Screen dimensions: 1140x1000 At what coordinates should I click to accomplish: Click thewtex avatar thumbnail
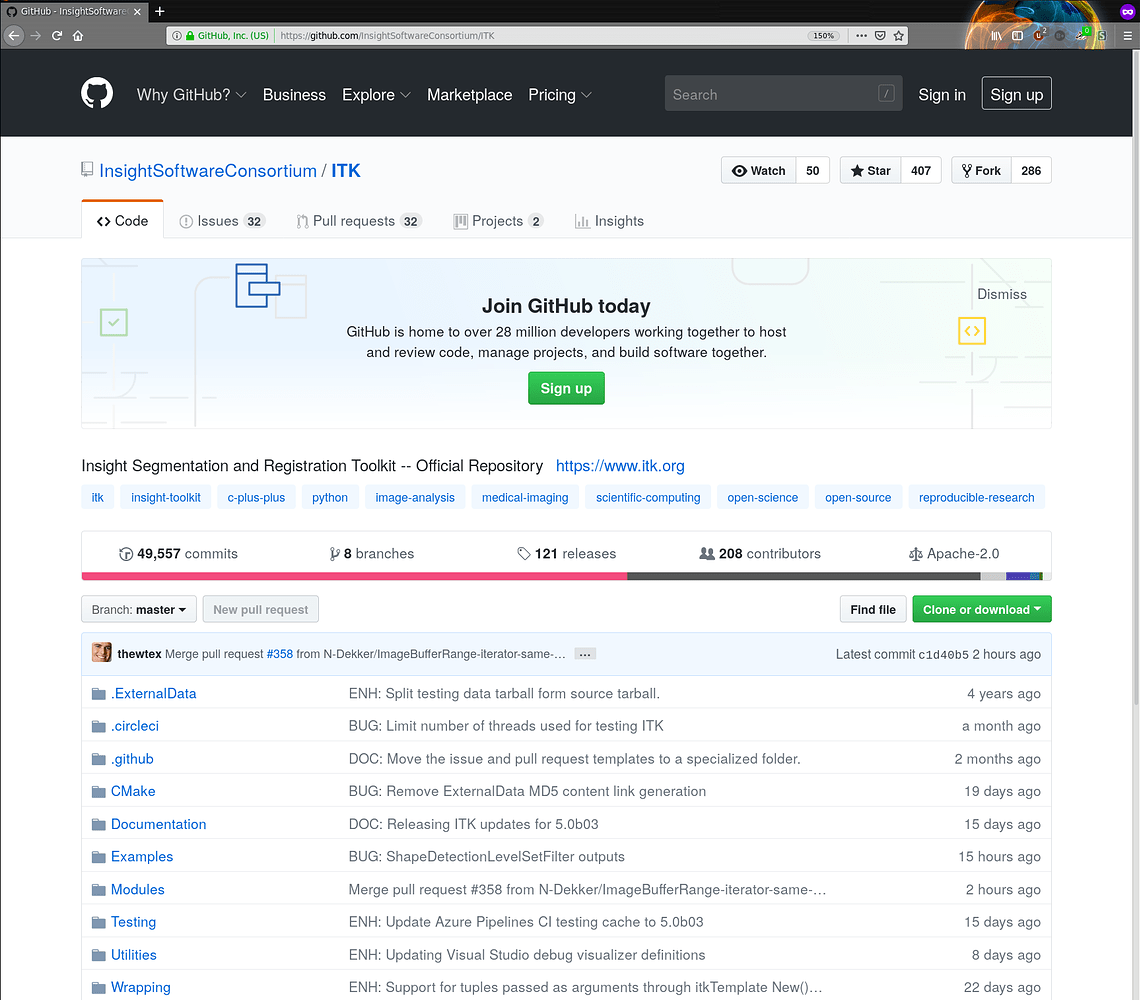pos(102,652)
